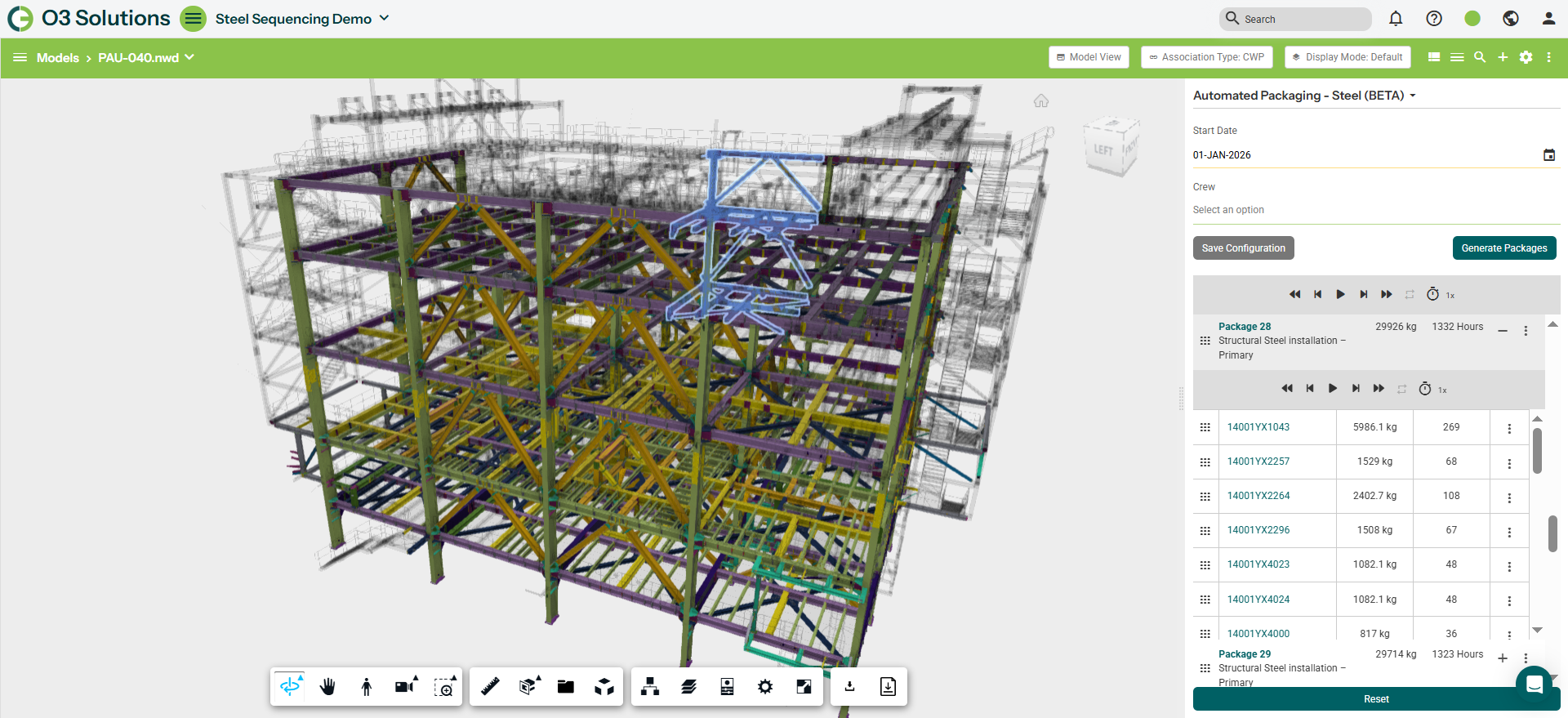Toggle loop in the top playback bar

[1410, 295]
